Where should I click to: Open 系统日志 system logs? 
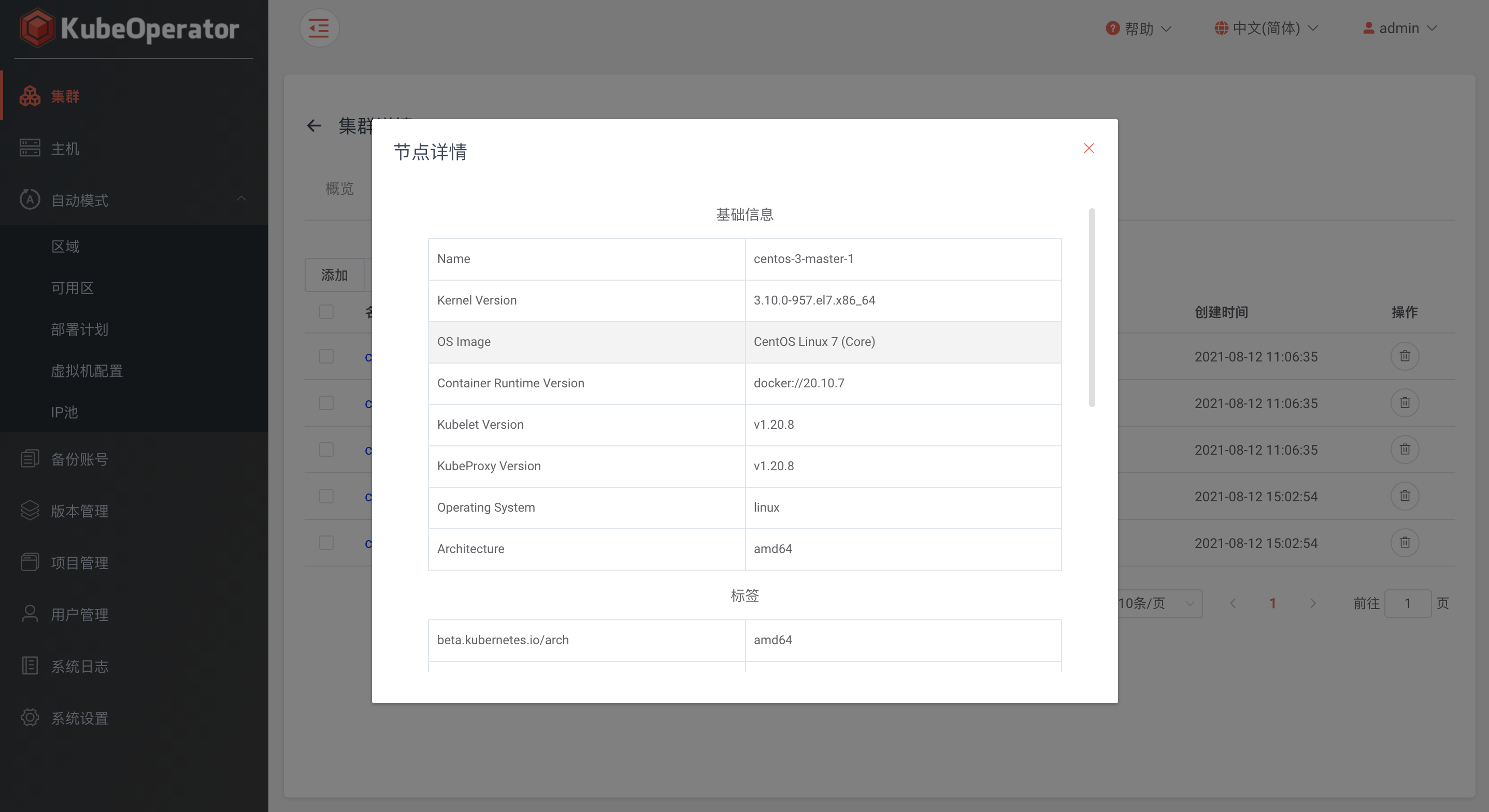tap(79, 666)
